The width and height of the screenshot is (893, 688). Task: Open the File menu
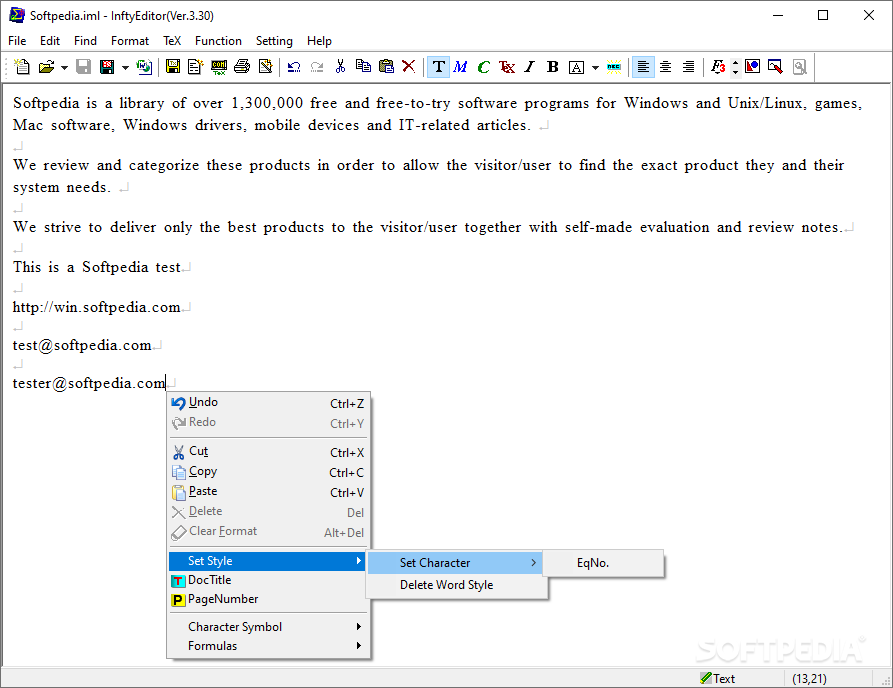[x=17, y=41]
